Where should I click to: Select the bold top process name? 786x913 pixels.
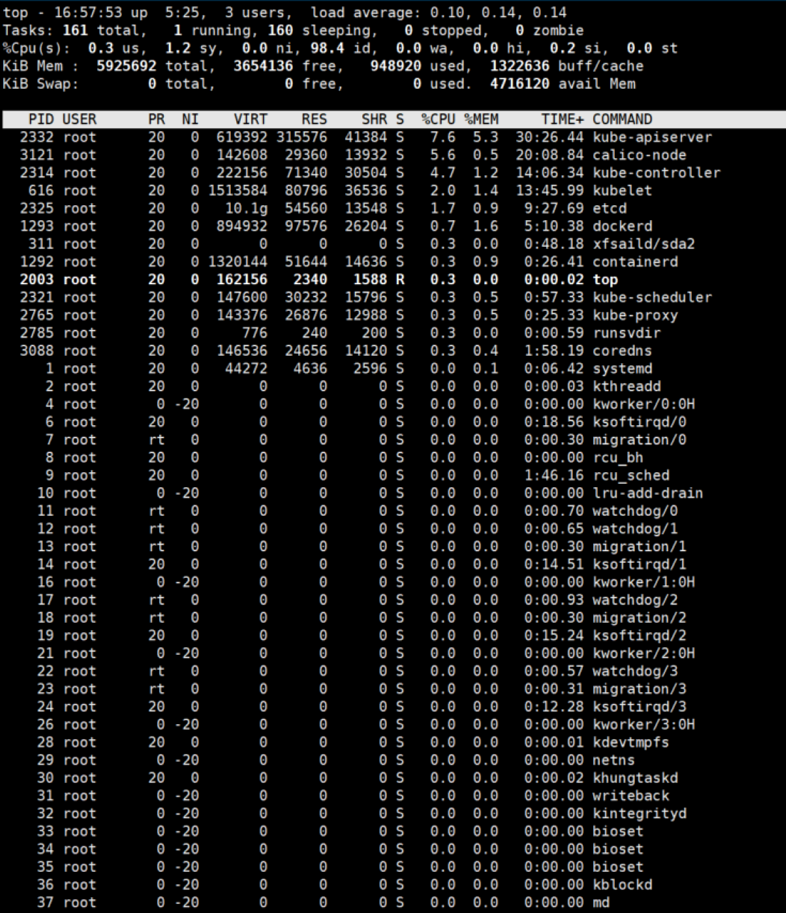(605, 279)
